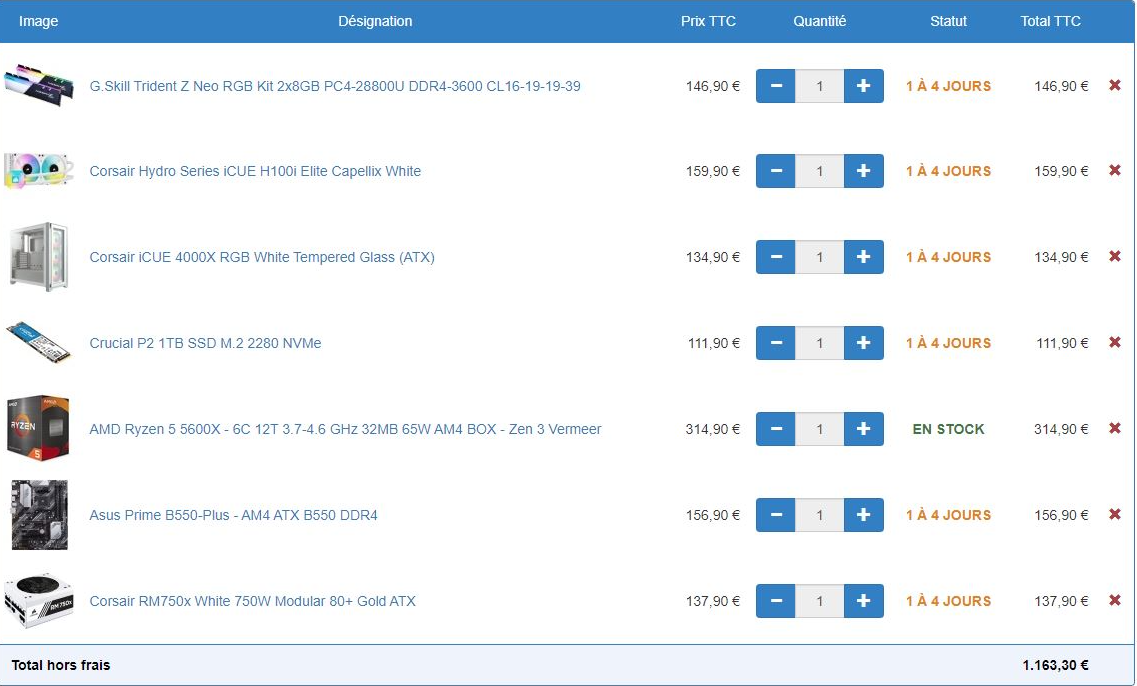Click the Ryzen 5 box thumbnail
The width and height of the screenshot is (1137, 686).
(x=38, y=428)
